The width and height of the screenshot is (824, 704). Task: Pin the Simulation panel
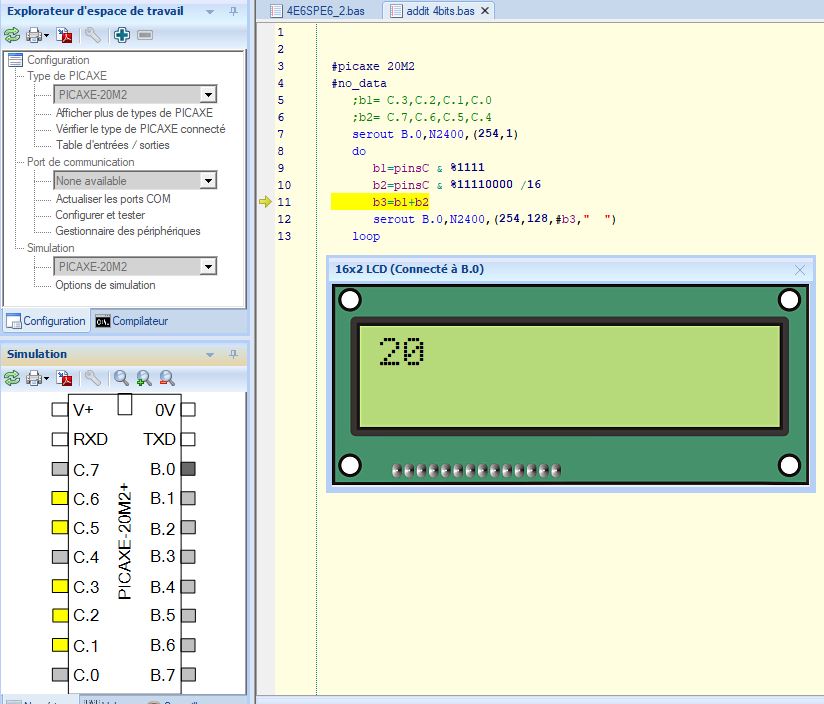pos(233,354)
